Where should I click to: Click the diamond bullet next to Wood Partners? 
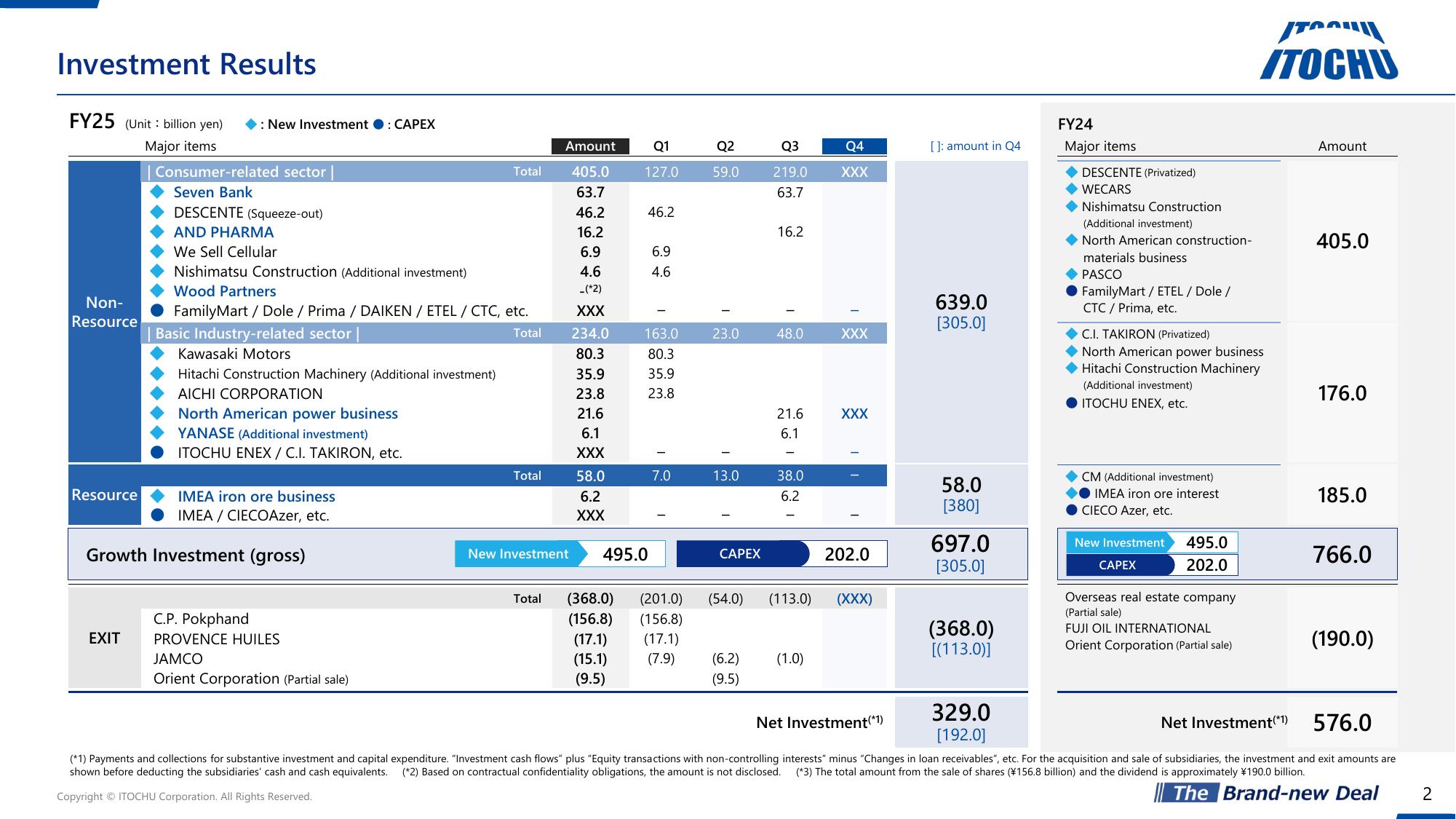(x=157, y=291)
